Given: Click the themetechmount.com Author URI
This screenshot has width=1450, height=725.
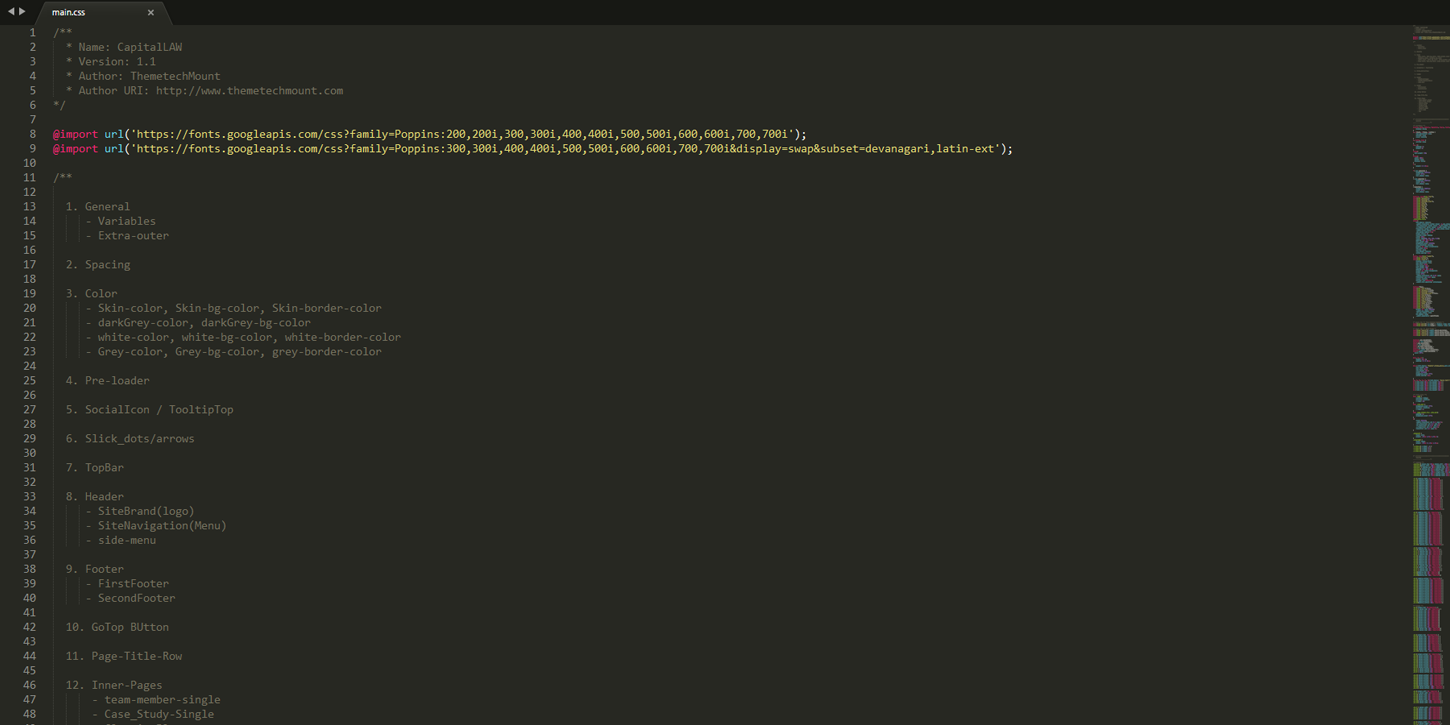Looking at the screenshot, I should click(249, 90).
